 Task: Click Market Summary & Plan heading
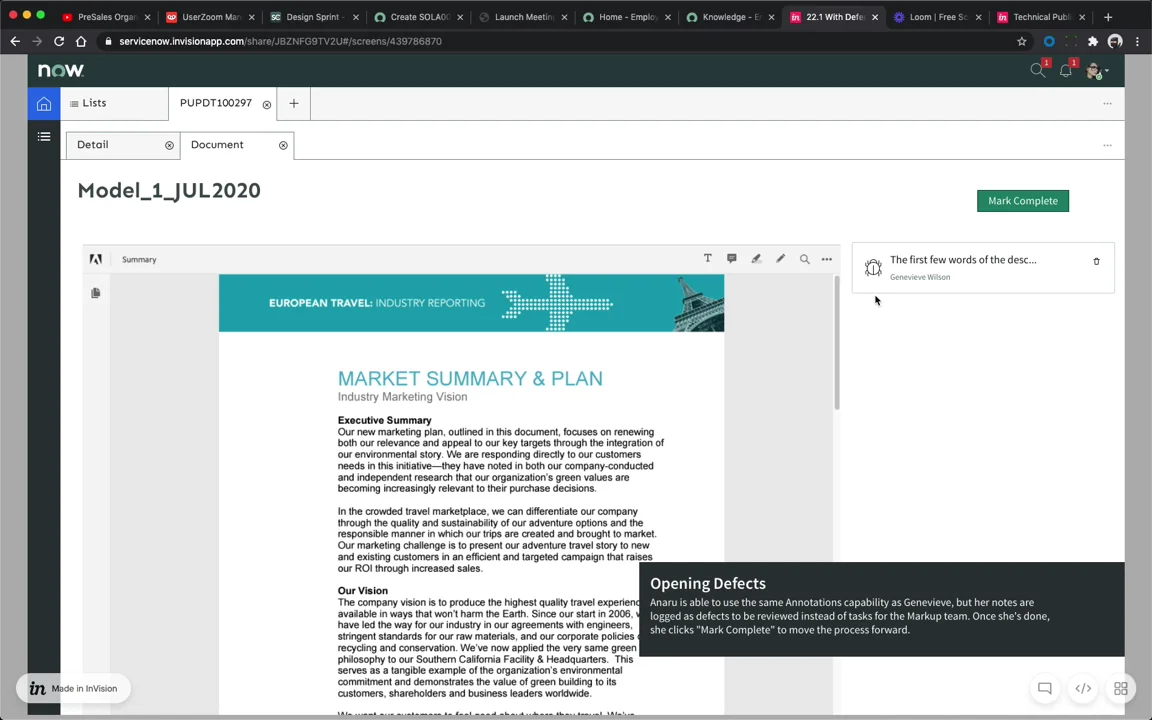point(470,378)
